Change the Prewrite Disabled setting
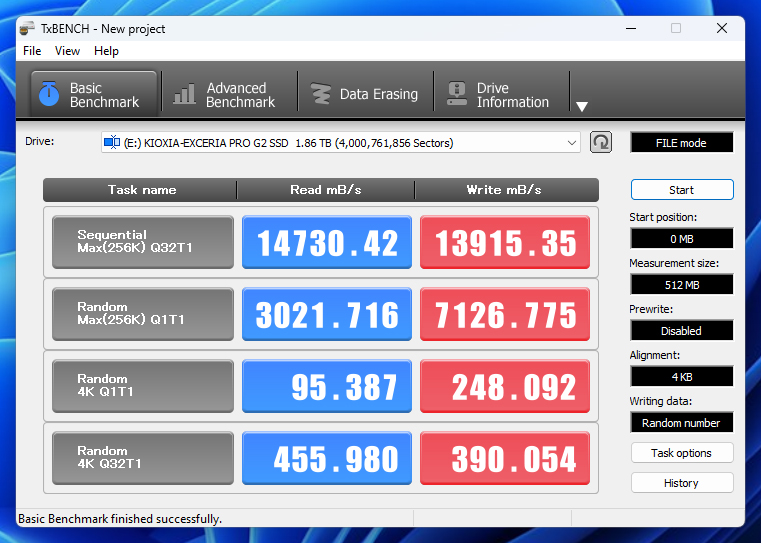Screen dimensions: 761x543 [x=681, y=331]
